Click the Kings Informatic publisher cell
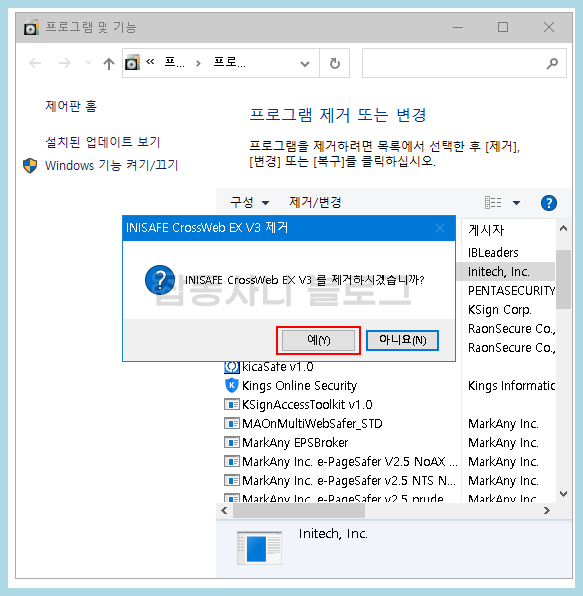Viewport: 583px width, 596px height. (x=511, y=386)
